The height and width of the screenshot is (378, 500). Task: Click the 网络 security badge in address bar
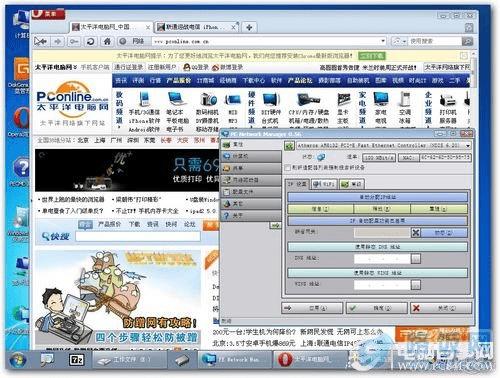point(133,41)
